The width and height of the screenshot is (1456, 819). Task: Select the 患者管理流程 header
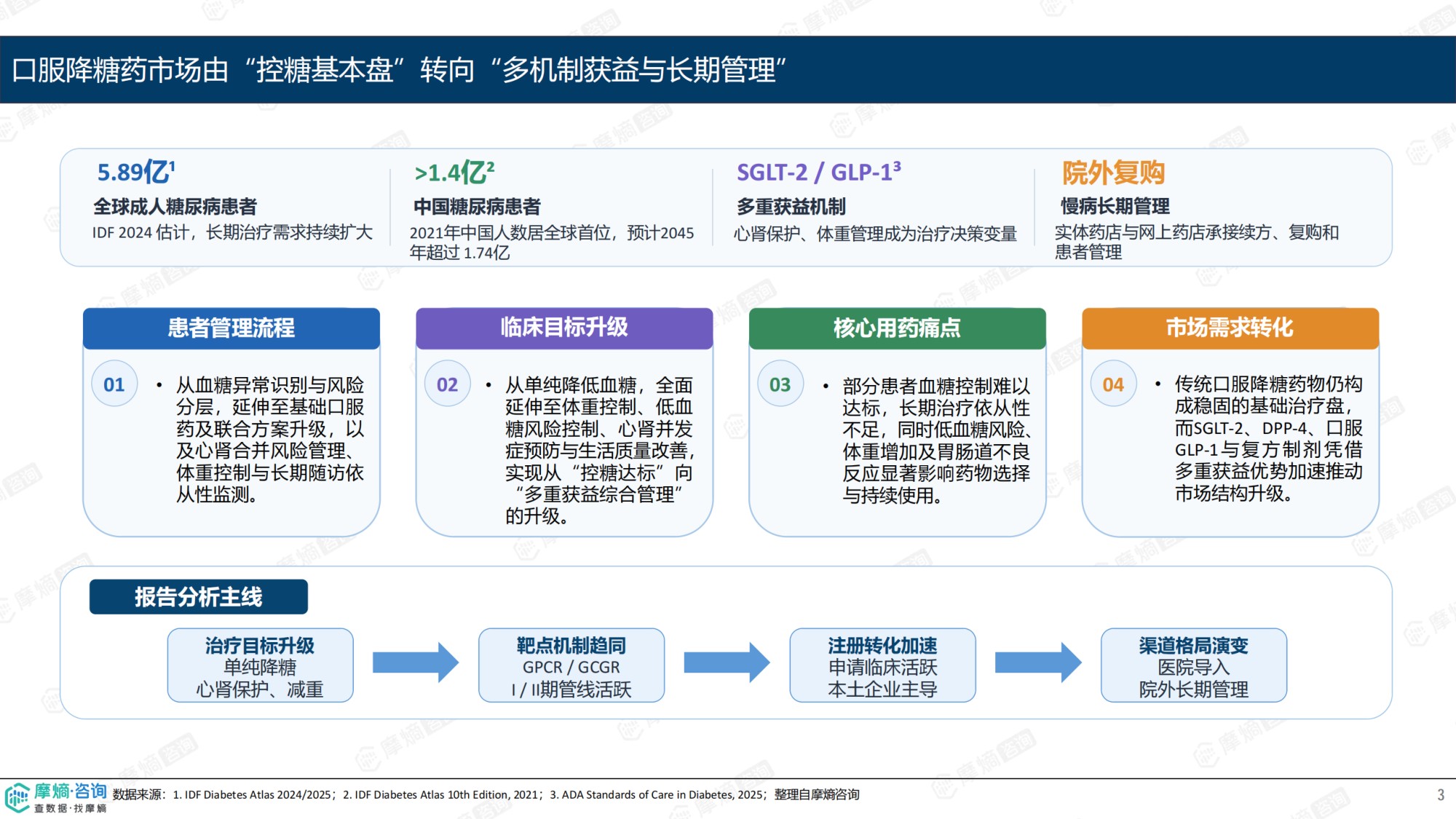click(232, 328)
